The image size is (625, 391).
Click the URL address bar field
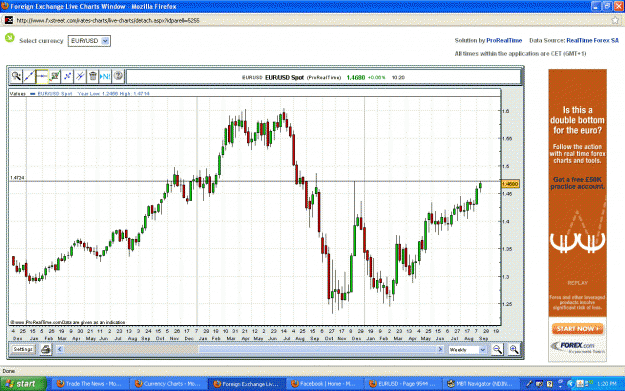coord(311,20)
